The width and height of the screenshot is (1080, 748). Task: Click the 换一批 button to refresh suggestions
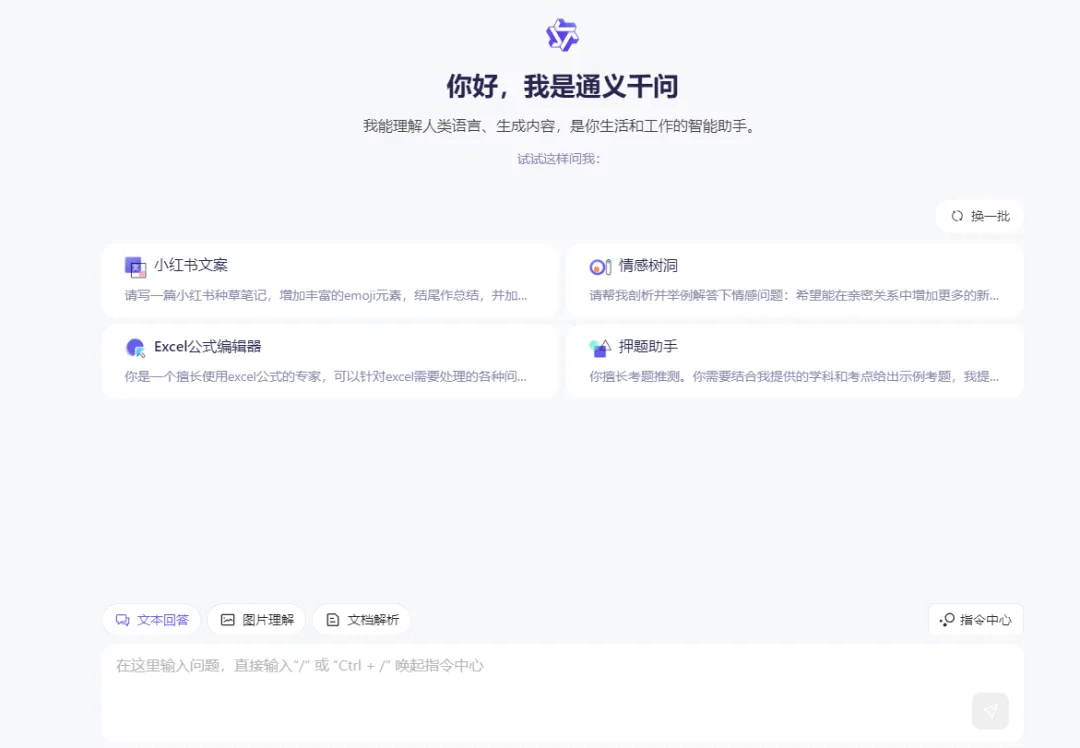click(x=979, y=216)
